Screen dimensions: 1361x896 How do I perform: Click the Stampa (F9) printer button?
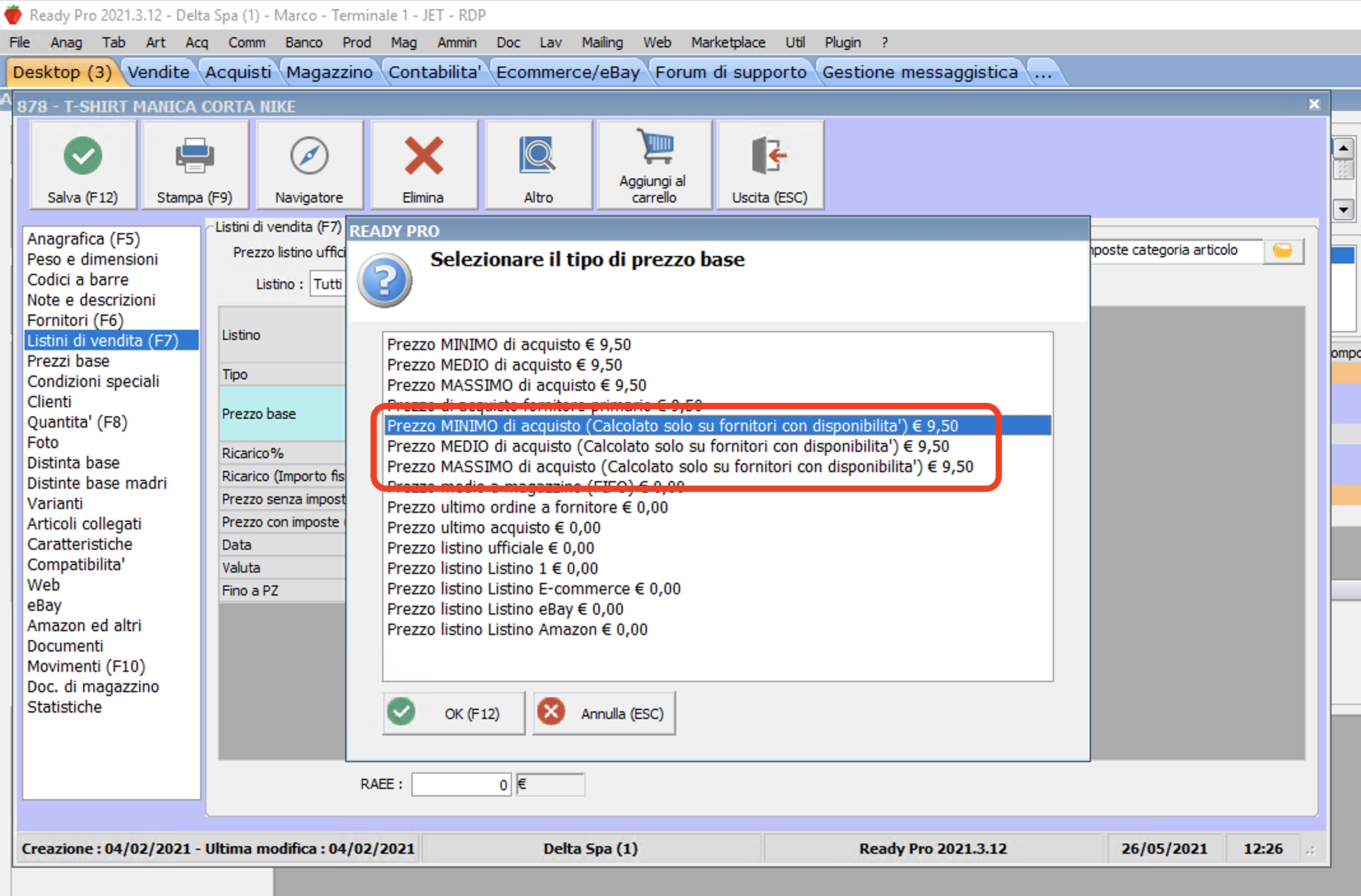point(195,165)
